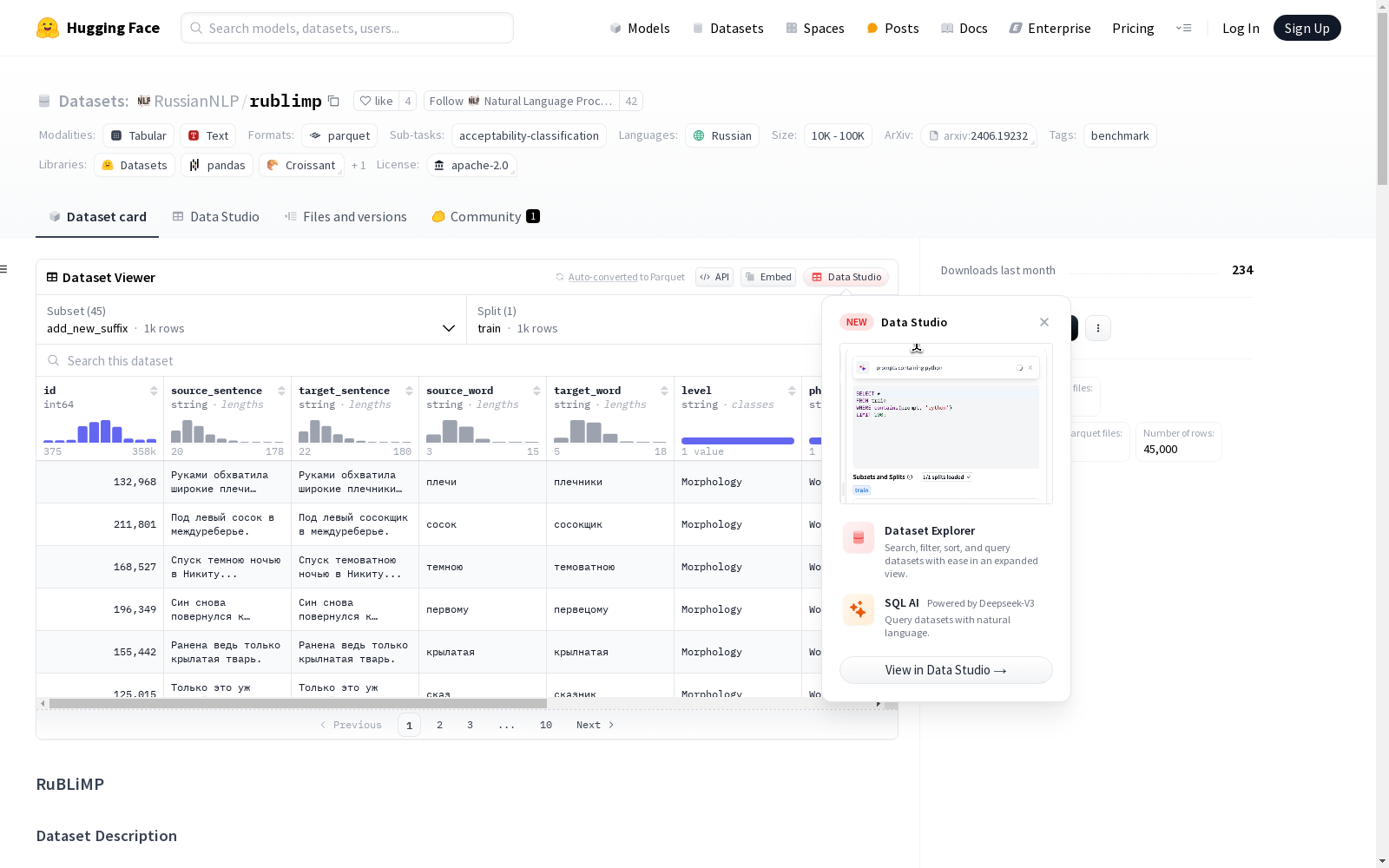This screenshot has height=868, width=1389.
Task: Open the Datasets navigation item
Action: pyautogui.click(x=727, y=28)
